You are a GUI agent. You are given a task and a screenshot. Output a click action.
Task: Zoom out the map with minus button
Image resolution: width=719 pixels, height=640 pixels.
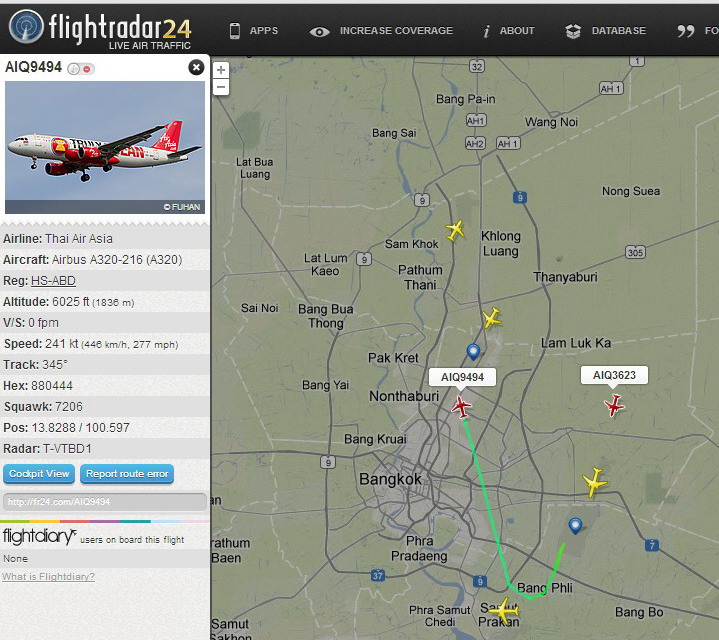coord(221,87)
